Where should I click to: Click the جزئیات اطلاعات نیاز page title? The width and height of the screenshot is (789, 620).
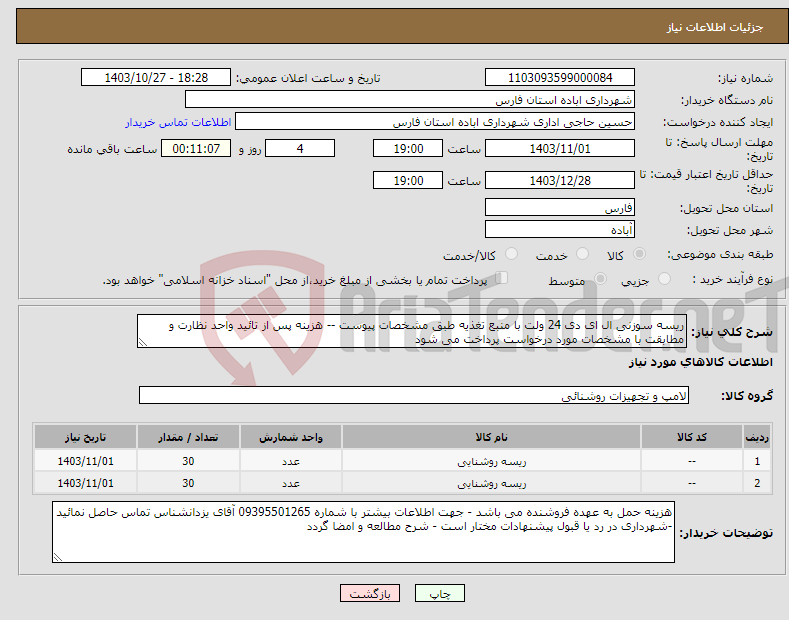click(715, 27)
